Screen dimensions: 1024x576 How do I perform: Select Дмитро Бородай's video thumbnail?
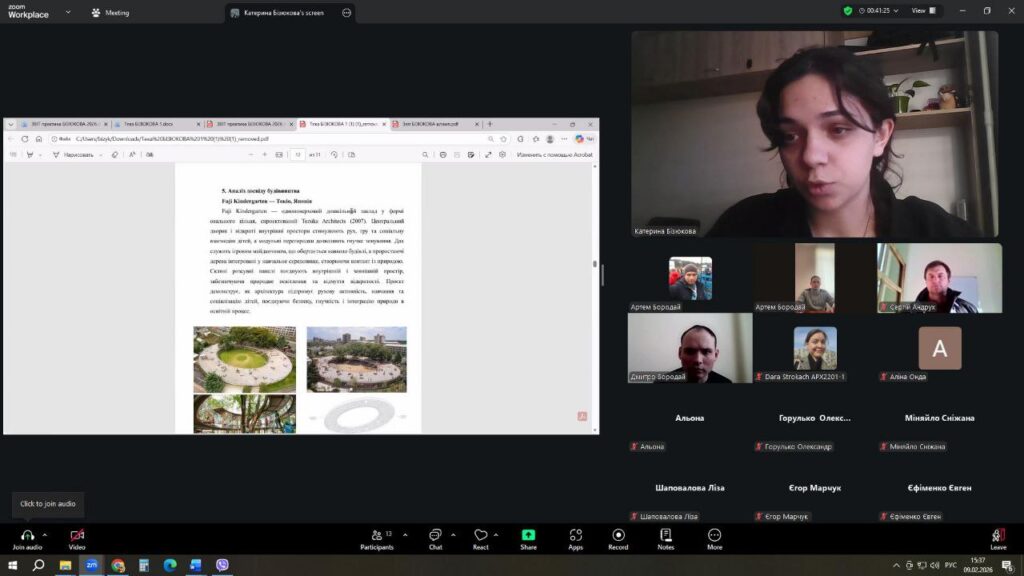(690, 348)
